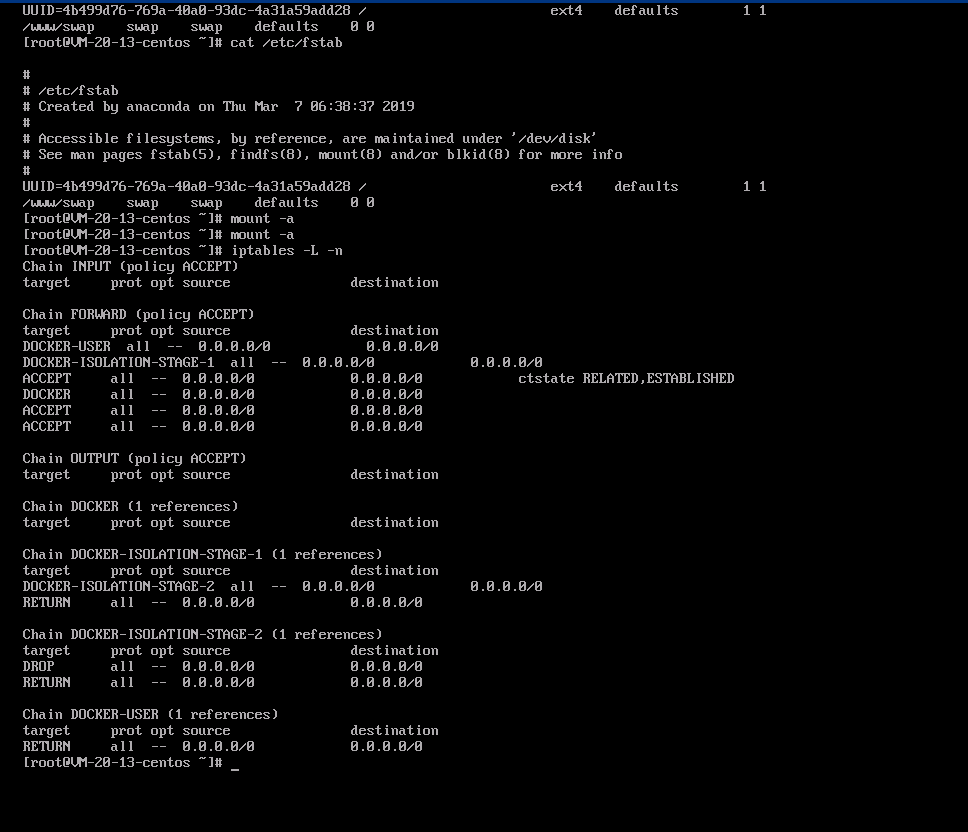Click "DOCKER-ISOLATION-STAGE-1" target in the FORWARD chain
968x832 pixels.
point(119,363)
